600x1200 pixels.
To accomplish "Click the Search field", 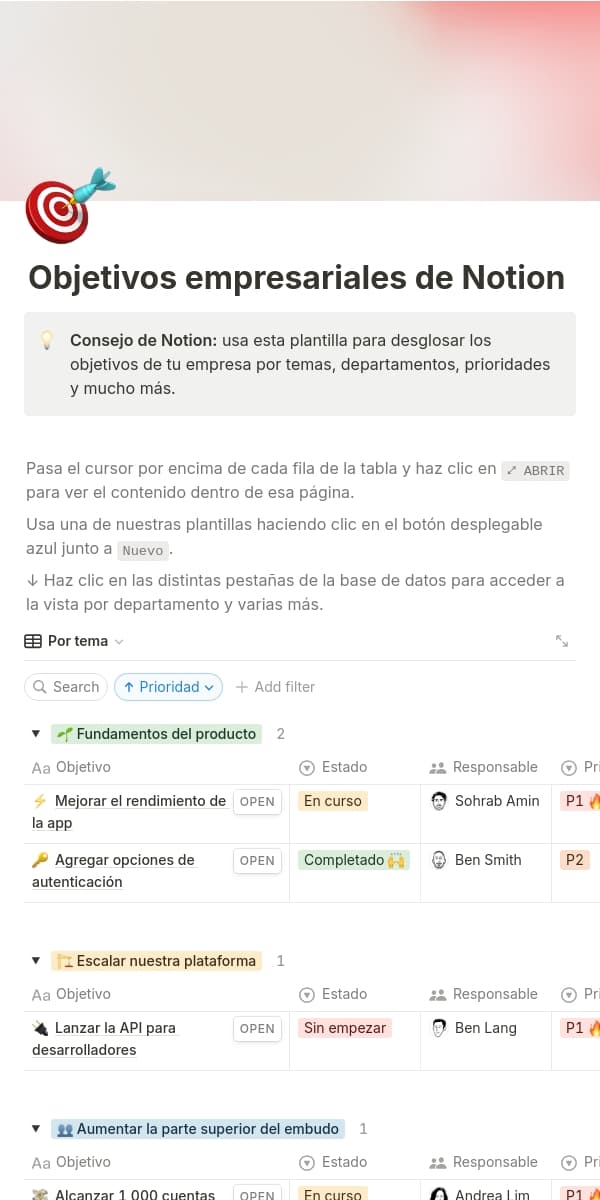I will pyautogui.click(x=66, y=687).
